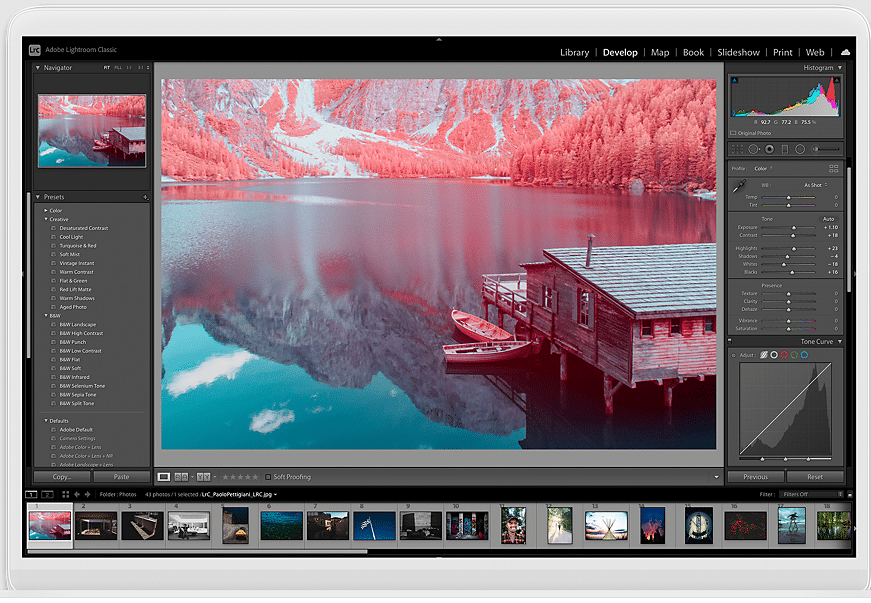
Task: Select the graduated filter tool icon
Action: point(785,149)
